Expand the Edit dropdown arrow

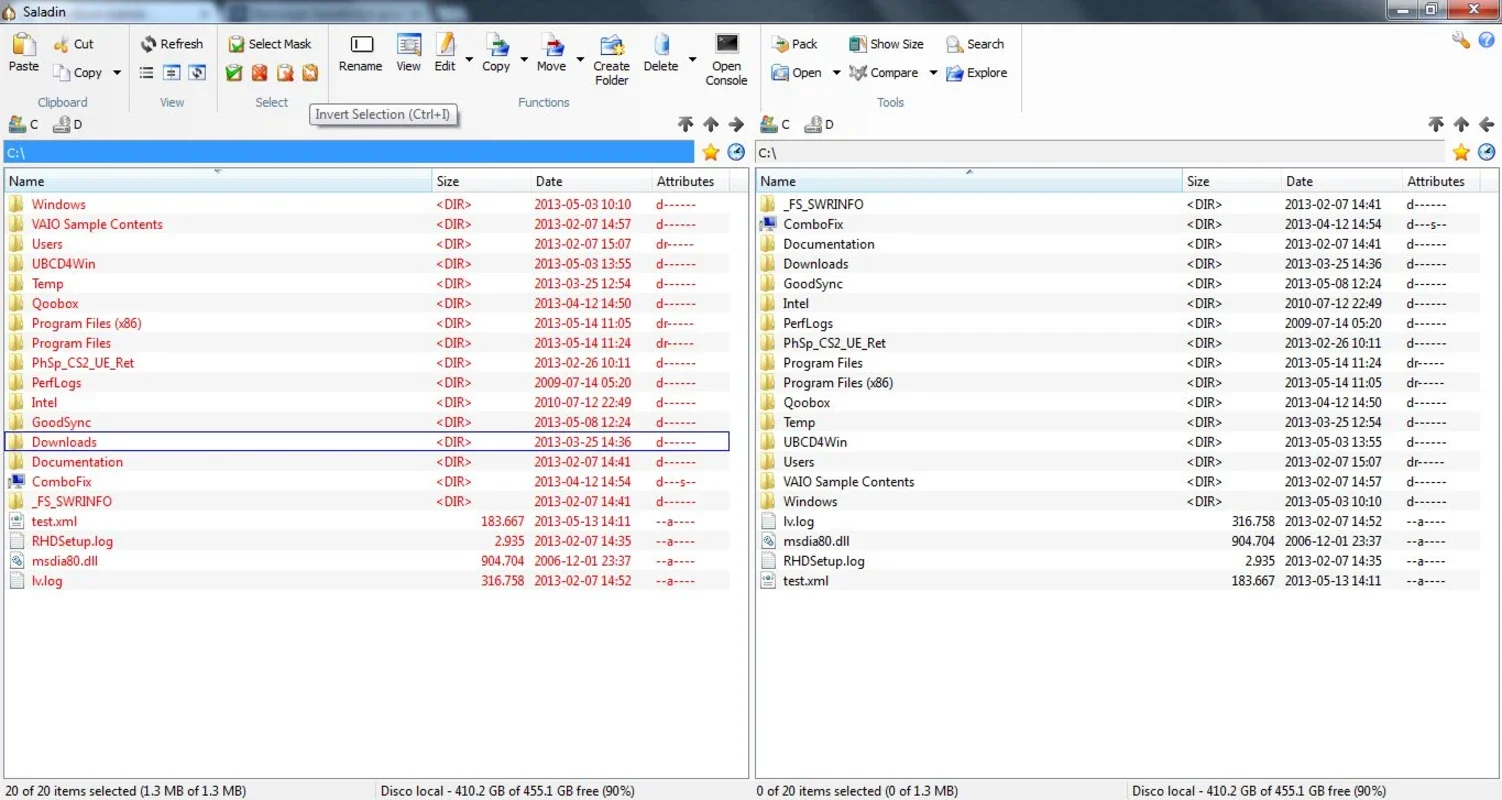pos(468,62)
